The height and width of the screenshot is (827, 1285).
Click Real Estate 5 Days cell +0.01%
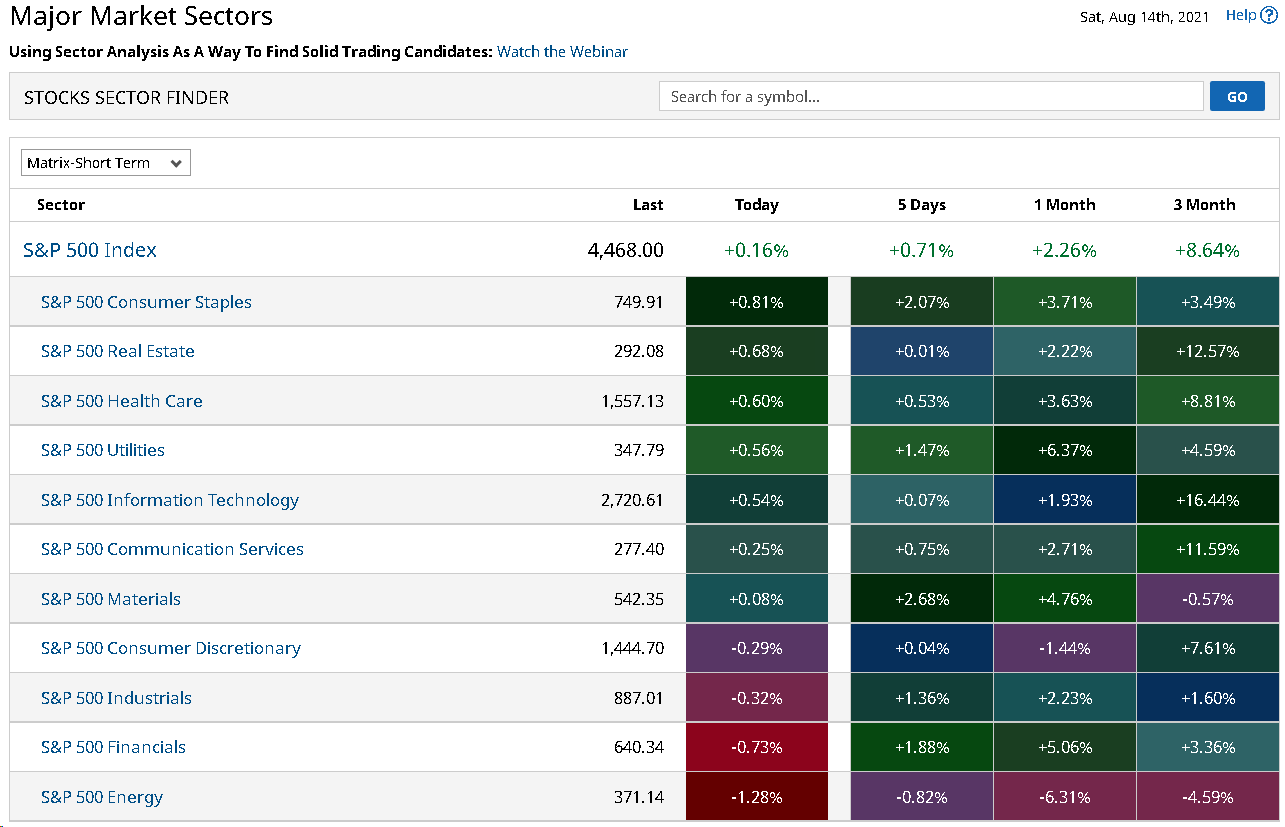click(922, 351)
